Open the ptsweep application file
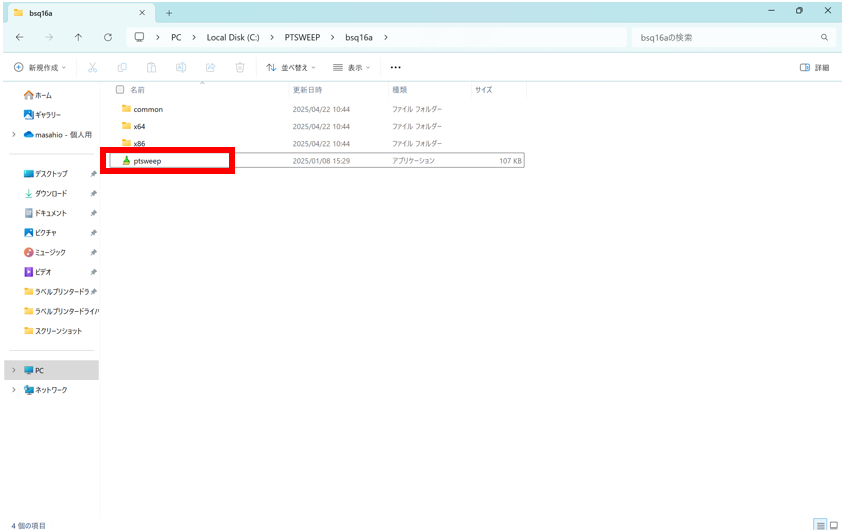Screen dimensions: 842x530 (147, 161)
